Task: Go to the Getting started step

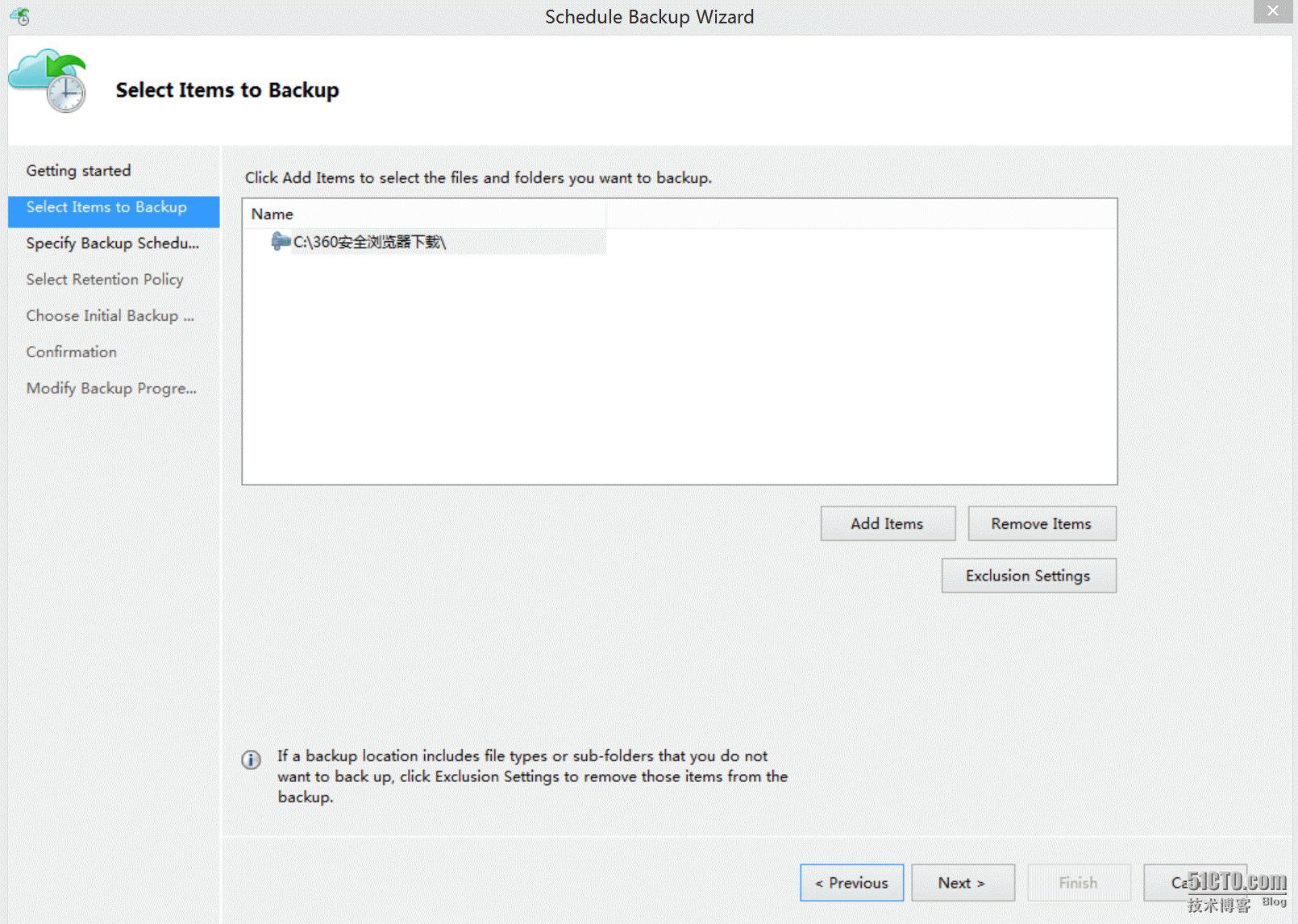Action: coord(78,171)
